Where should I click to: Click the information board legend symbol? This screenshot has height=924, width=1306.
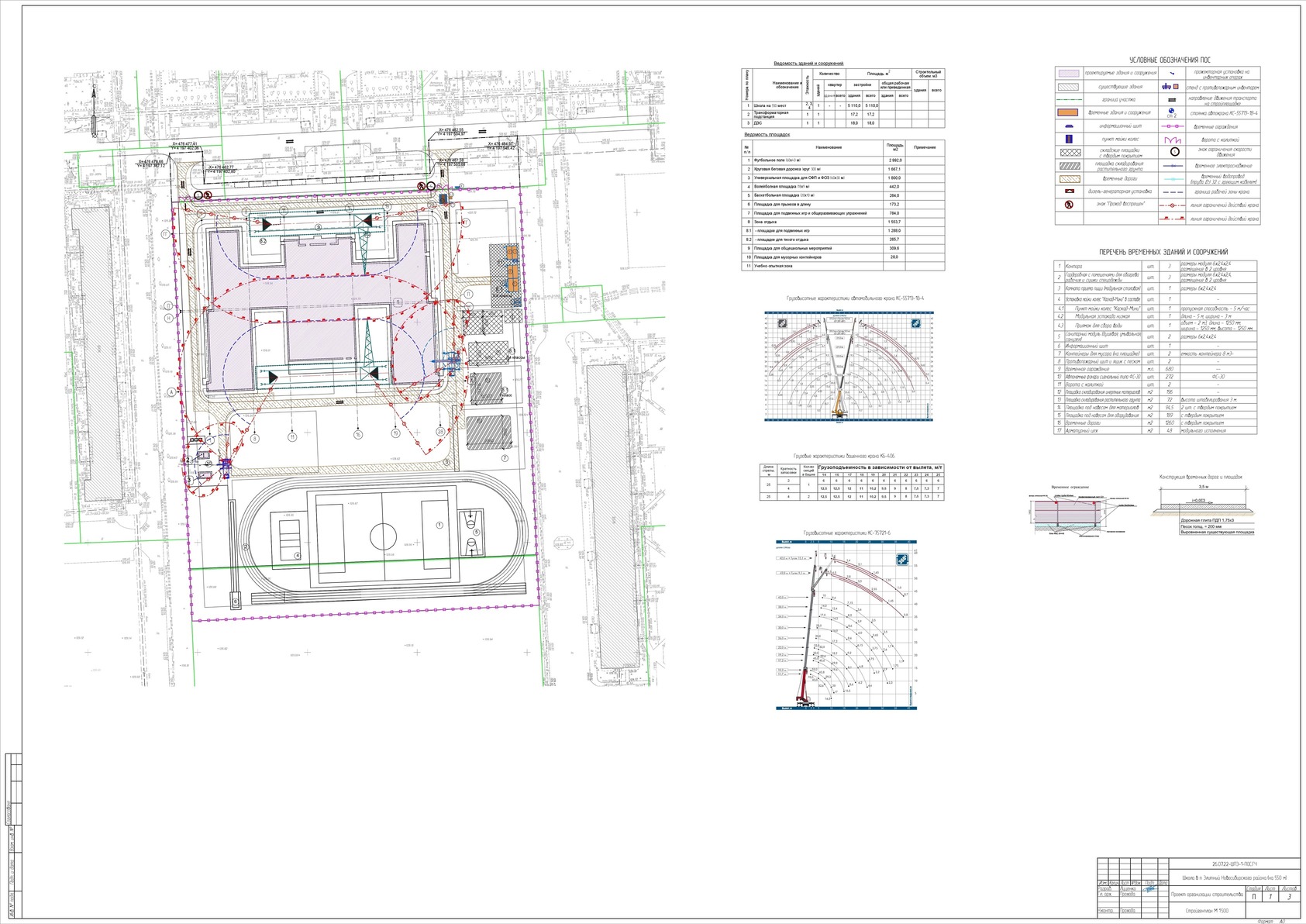click(1069, 126)
